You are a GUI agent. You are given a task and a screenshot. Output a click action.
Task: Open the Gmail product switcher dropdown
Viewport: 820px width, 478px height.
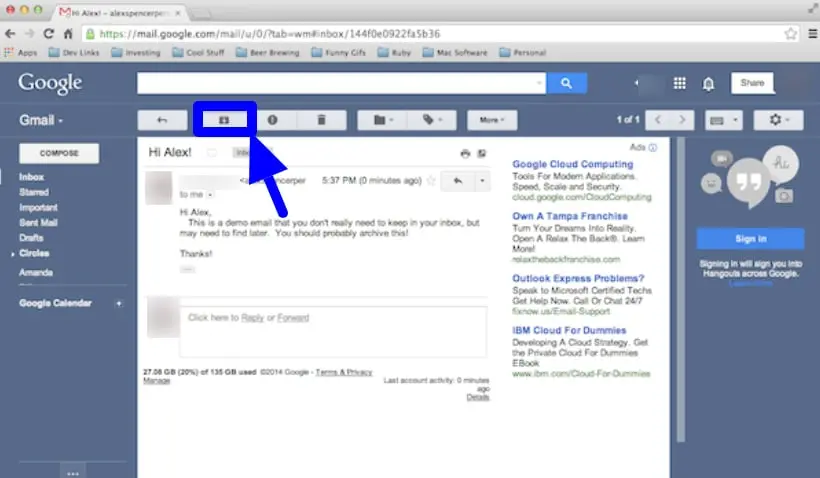41,120
